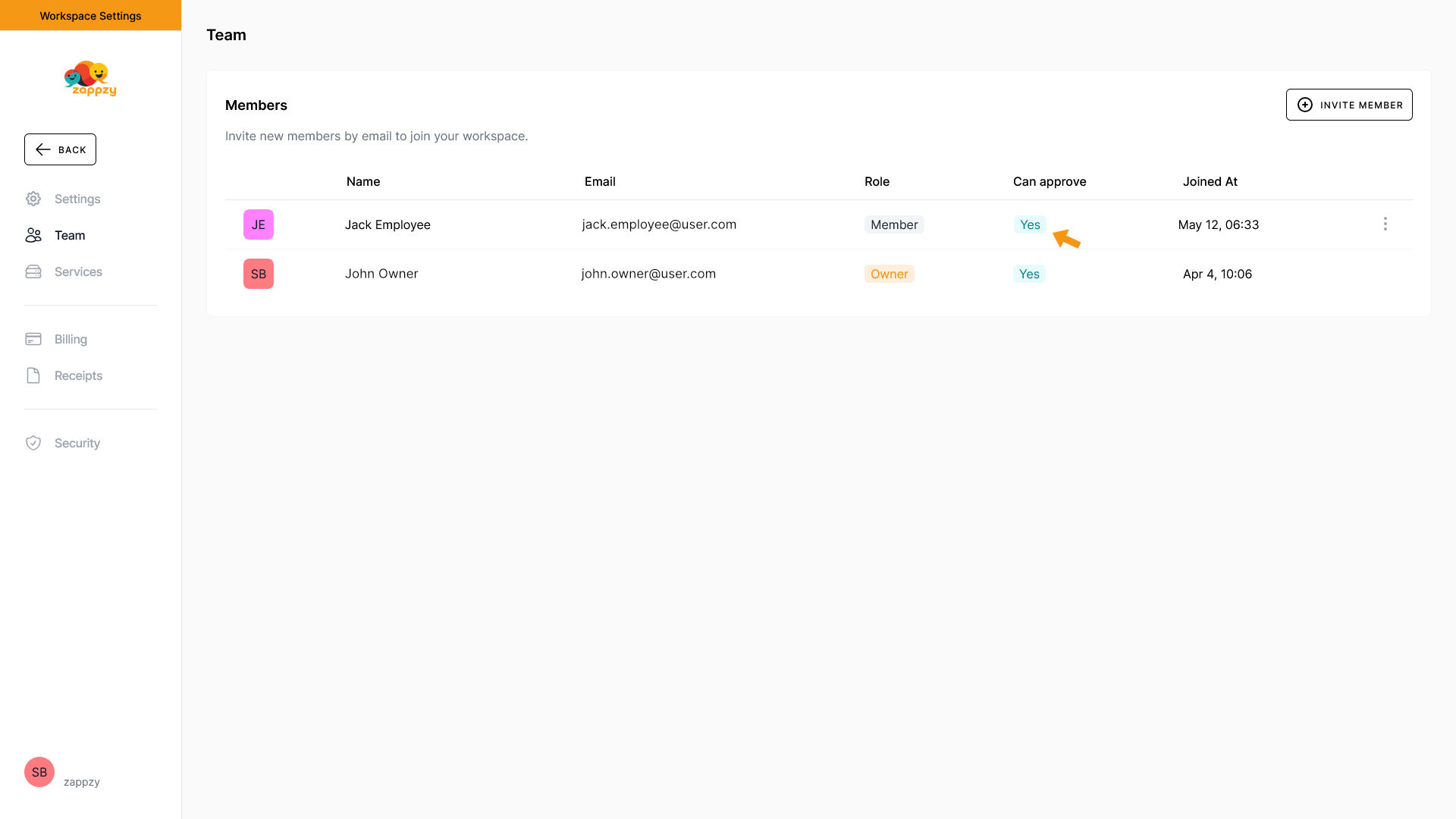Click the name John Owner
Image resolution: width=1456 pixels, height=819 pixels.
tap(381, 274)
